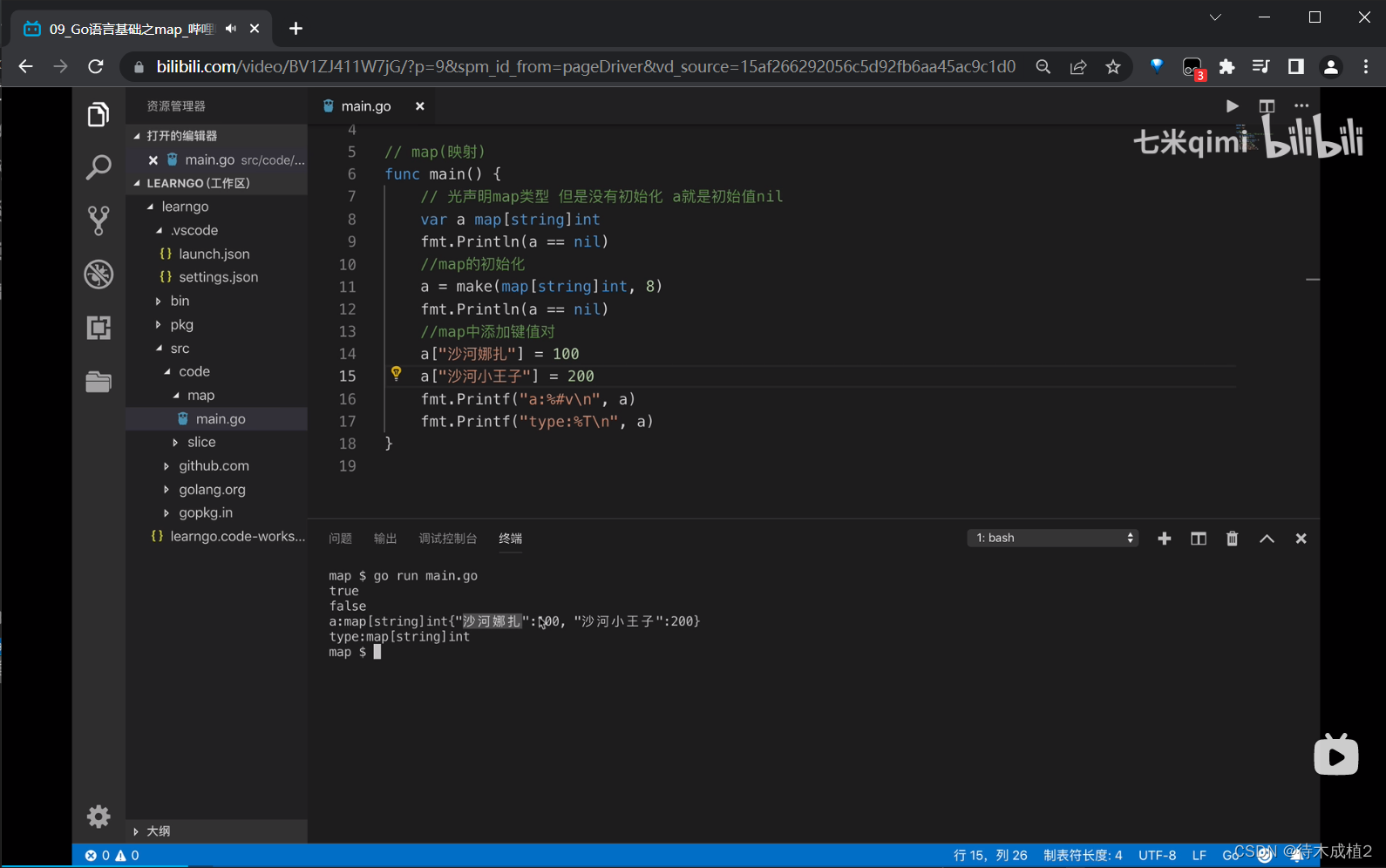This screenshot has width=1386, height=868.
Task: Open a new browser tab
Action: [296, 29]
